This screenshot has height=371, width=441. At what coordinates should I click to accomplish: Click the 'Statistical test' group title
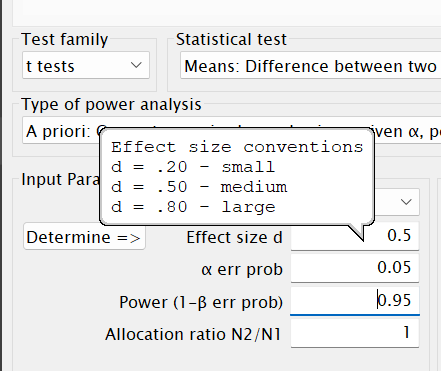click(231, 39)
